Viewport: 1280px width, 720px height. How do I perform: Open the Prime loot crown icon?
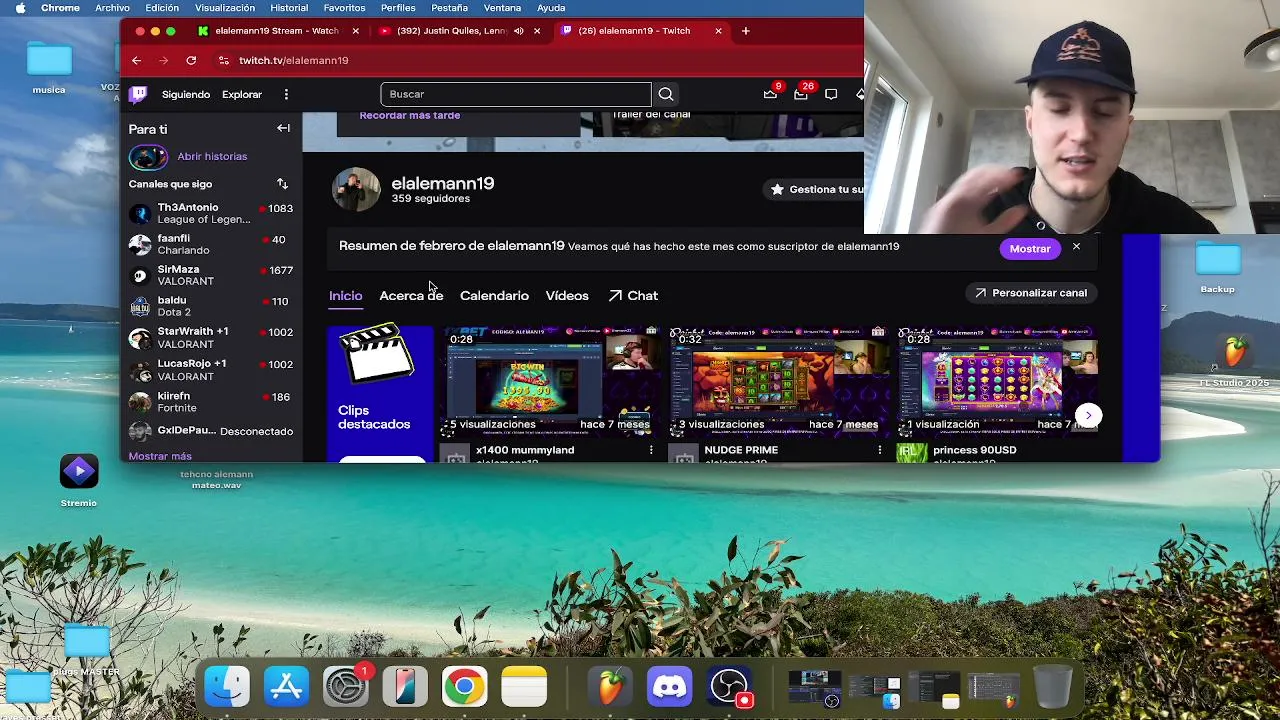[770, 94]
